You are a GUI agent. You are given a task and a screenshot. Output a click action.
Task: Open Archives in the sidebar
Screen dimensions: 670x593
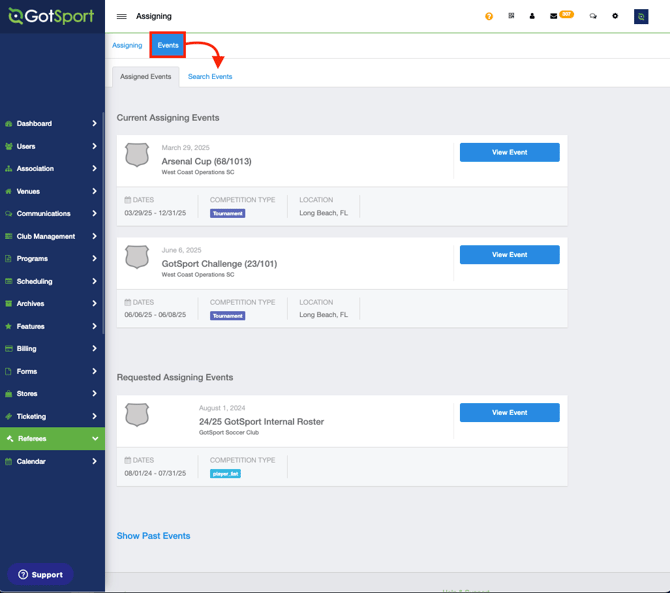[x=52, y=303]
